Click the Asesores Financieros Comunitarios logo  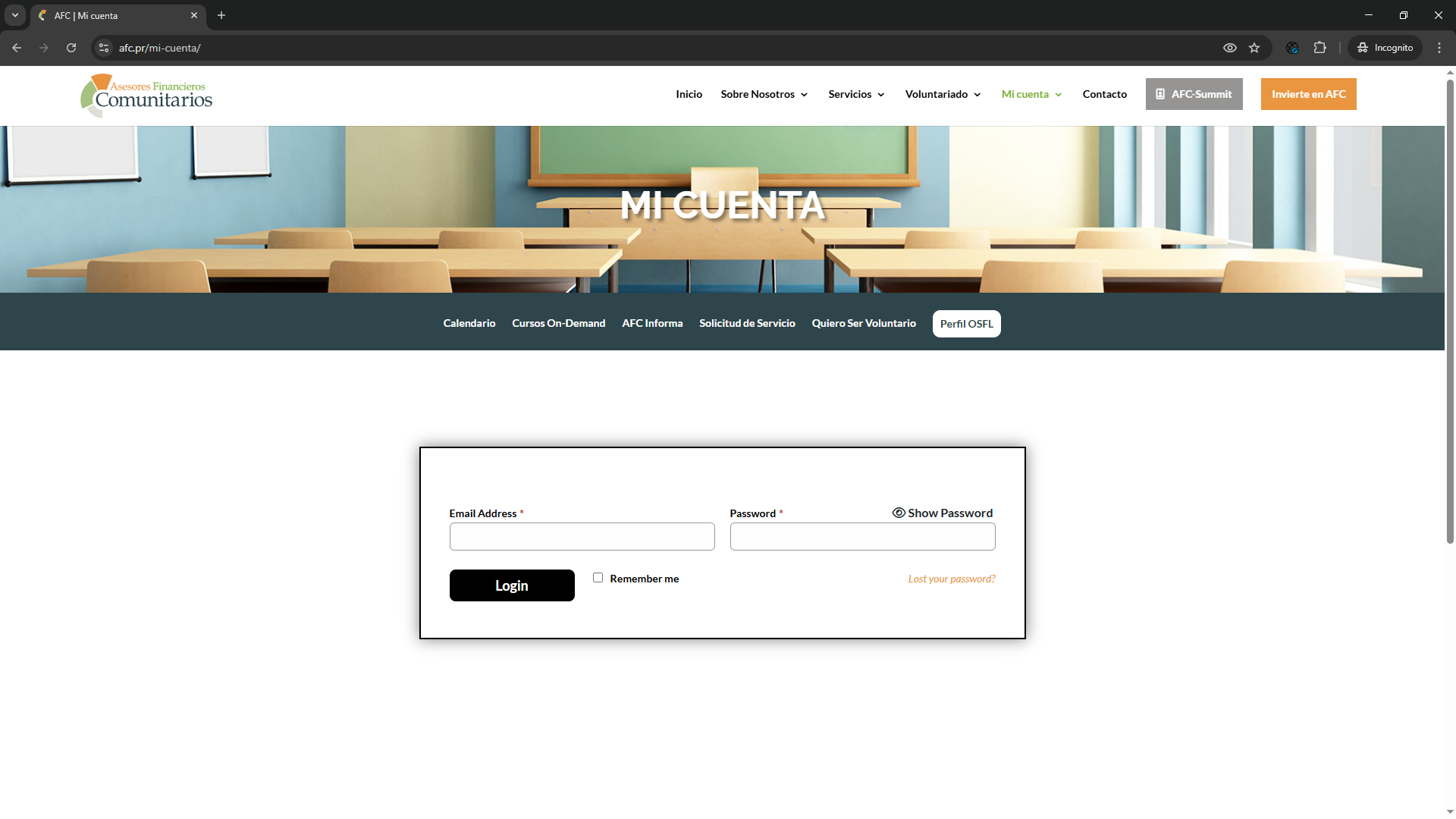(x=146, y=96)
